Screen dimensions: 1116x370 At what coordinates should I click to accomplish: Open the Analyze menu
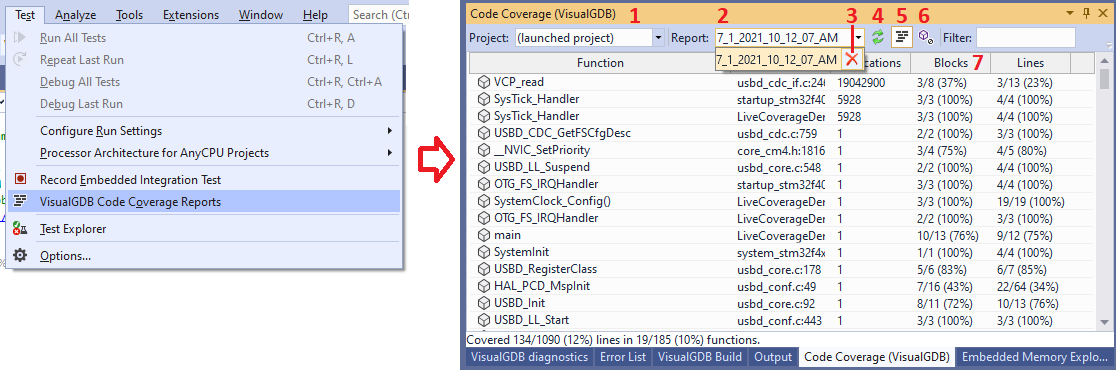tap(75, 14)
